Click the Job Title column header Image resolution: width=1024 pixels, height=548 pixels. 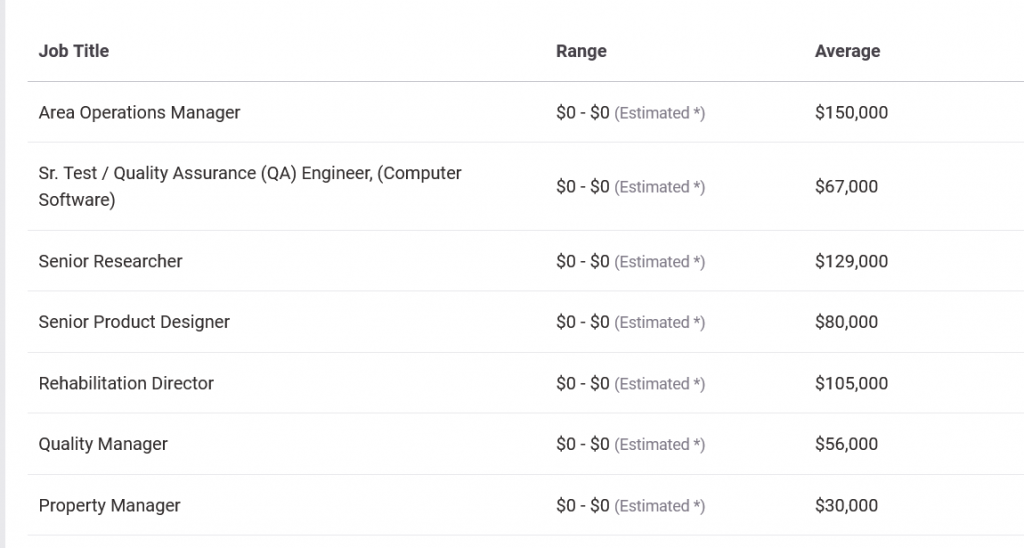[74, 51]
